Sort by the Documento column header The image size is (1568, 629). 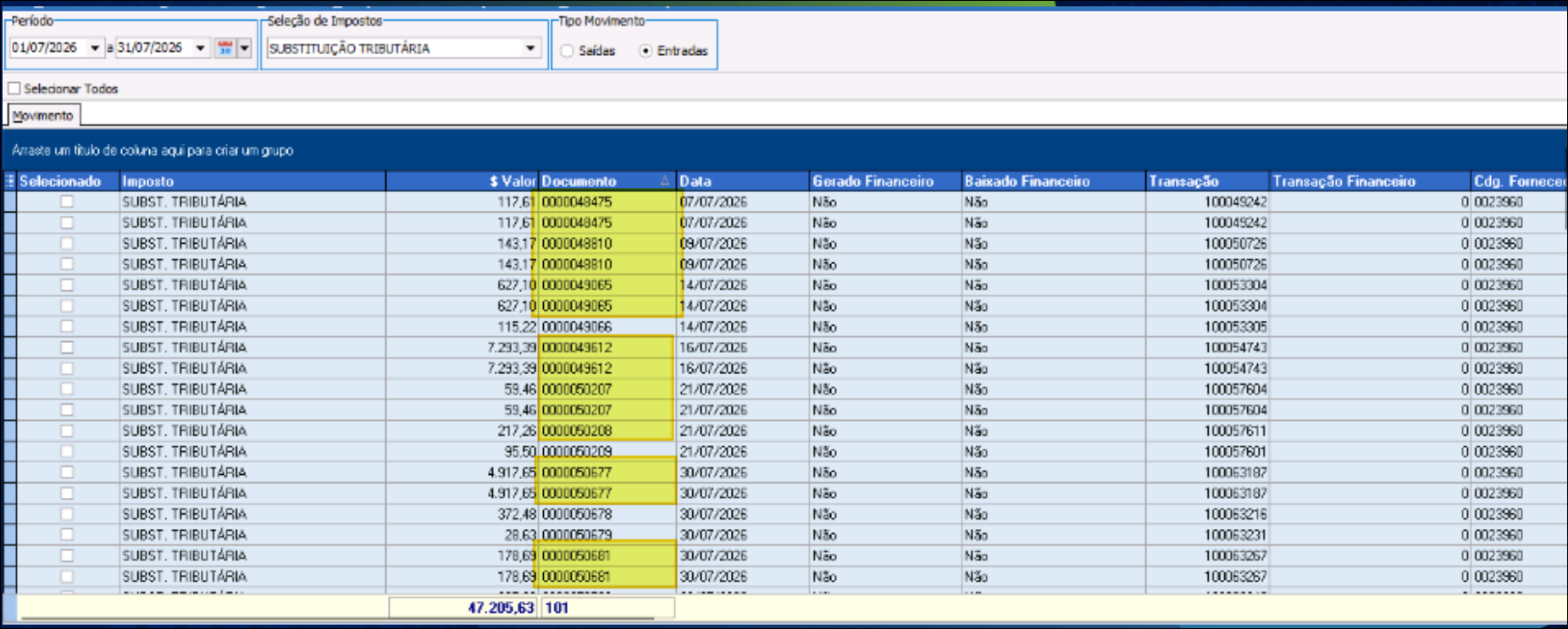(x=607, y=181)
